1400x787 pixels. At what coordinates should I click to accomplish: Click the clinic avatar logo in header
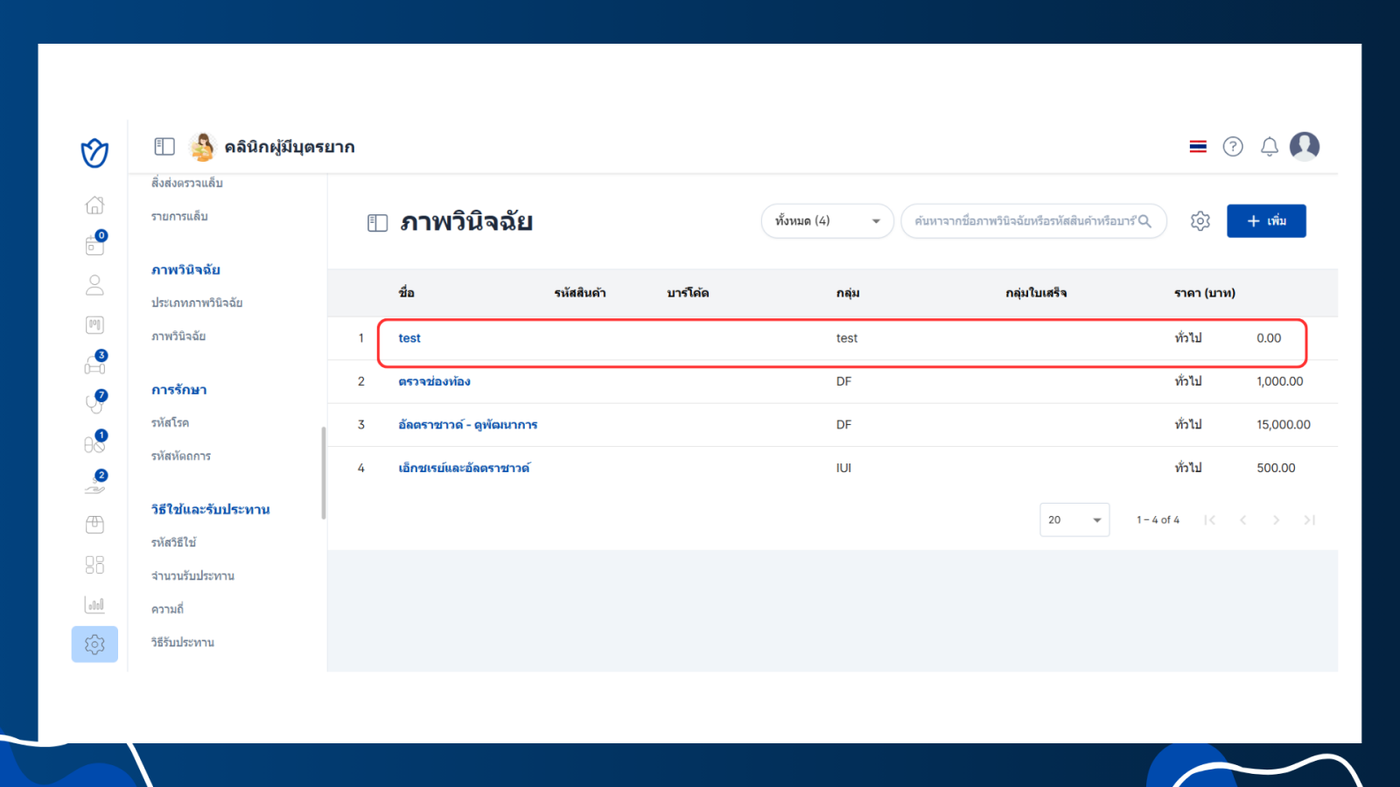202,147
